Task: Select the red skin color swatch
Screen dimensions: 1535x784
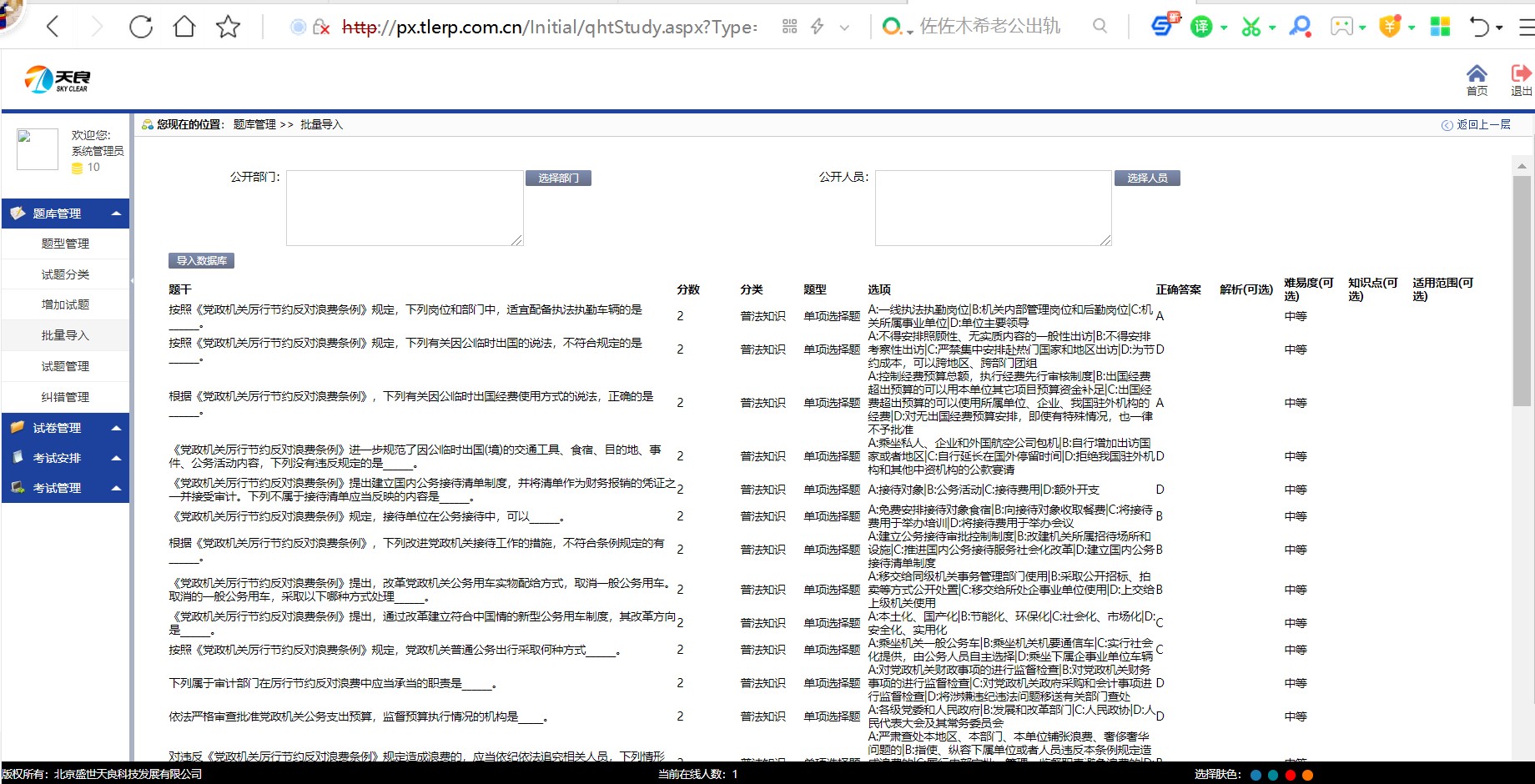Action: 1291,775
